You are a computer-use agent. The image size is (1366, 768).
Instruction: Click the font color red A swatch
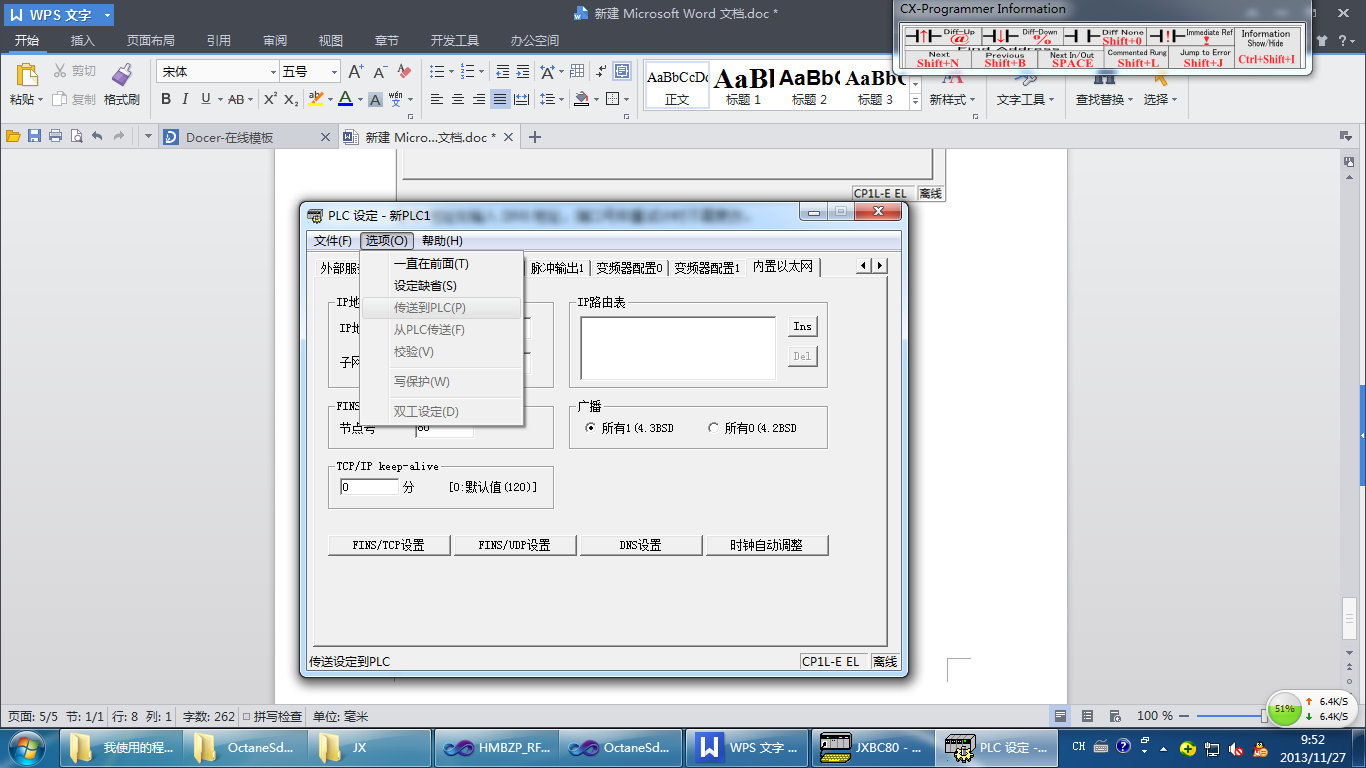[344, 99]
